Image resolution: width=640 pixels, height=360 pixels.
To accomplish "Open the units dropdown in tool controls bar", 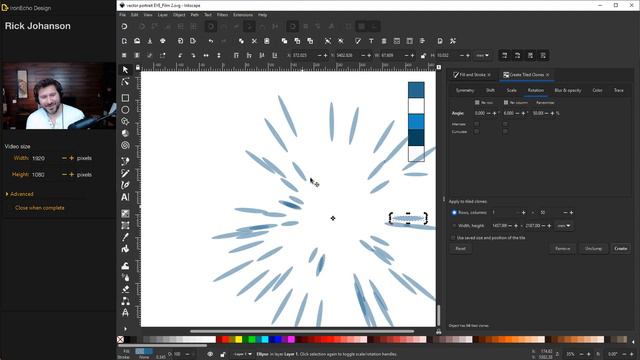I will coord(482,56).
